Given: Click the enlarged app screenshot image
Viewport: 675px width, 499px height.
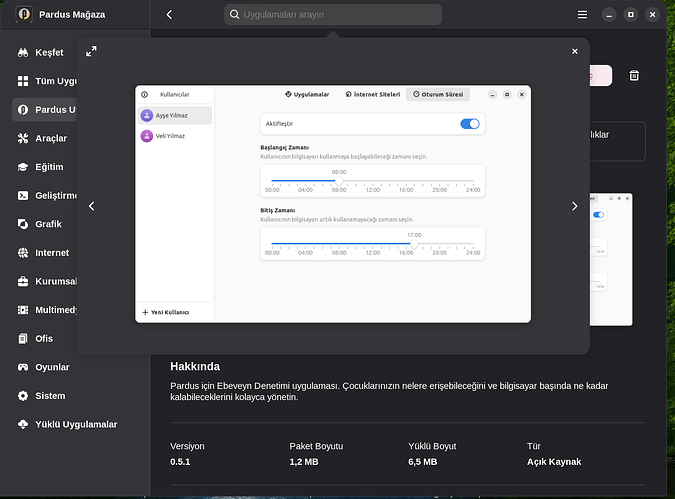Looking at the screenshot, I should 333,204.
